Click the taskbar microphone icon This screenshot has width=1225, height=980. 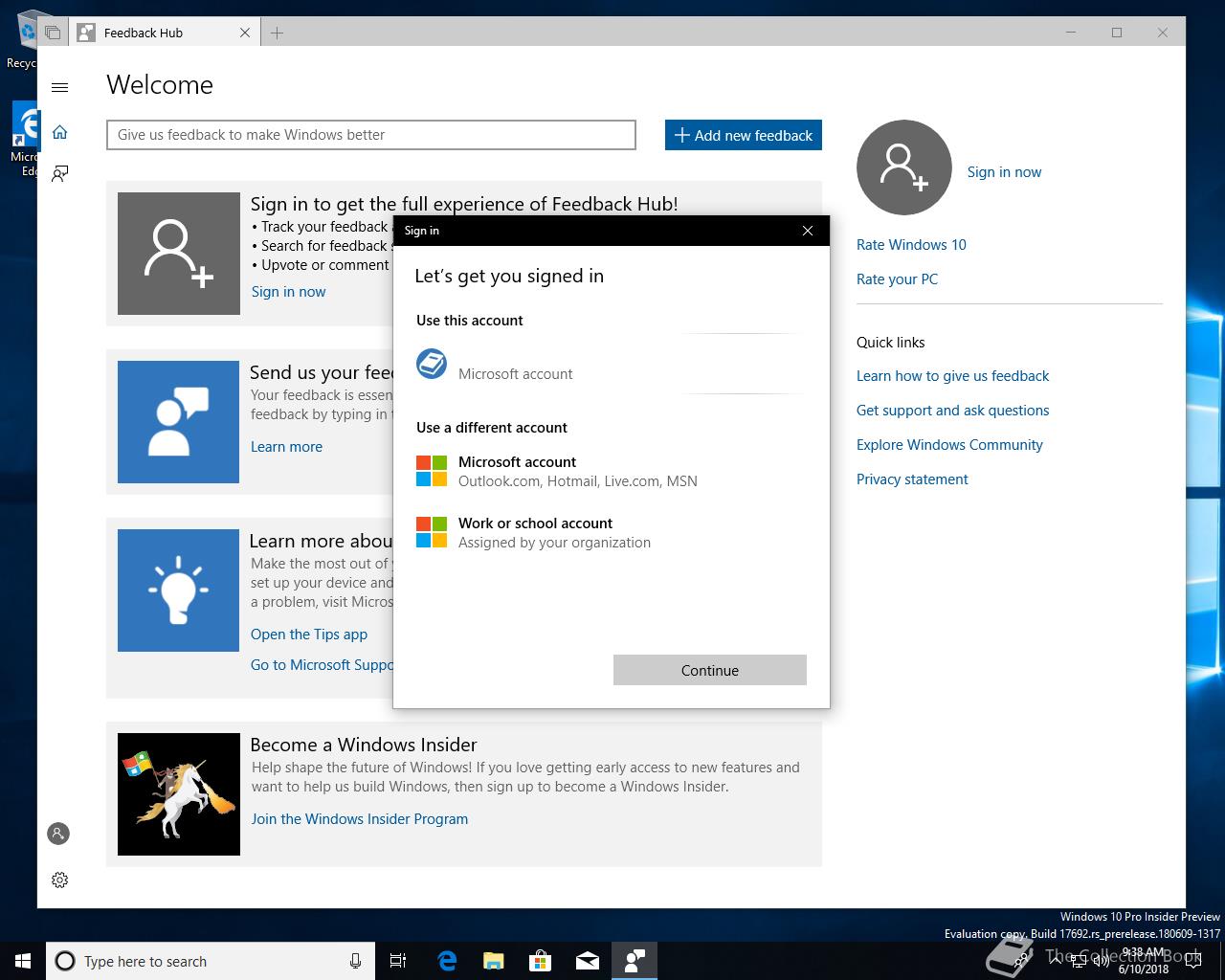pos(355,961)
